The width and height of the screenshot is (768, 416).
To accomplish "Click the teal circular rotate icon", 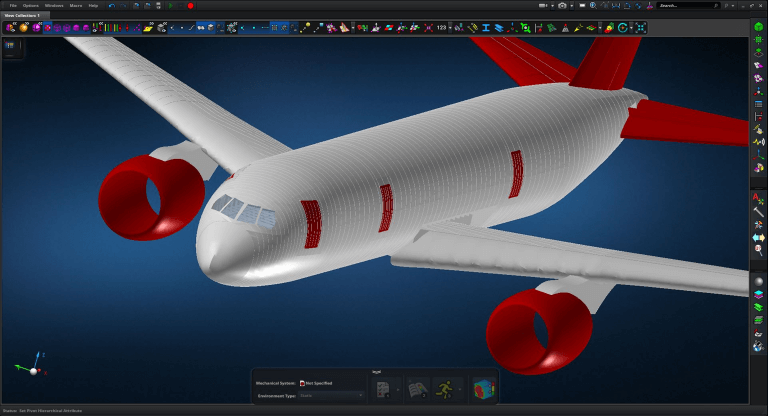I will (623, 28).
